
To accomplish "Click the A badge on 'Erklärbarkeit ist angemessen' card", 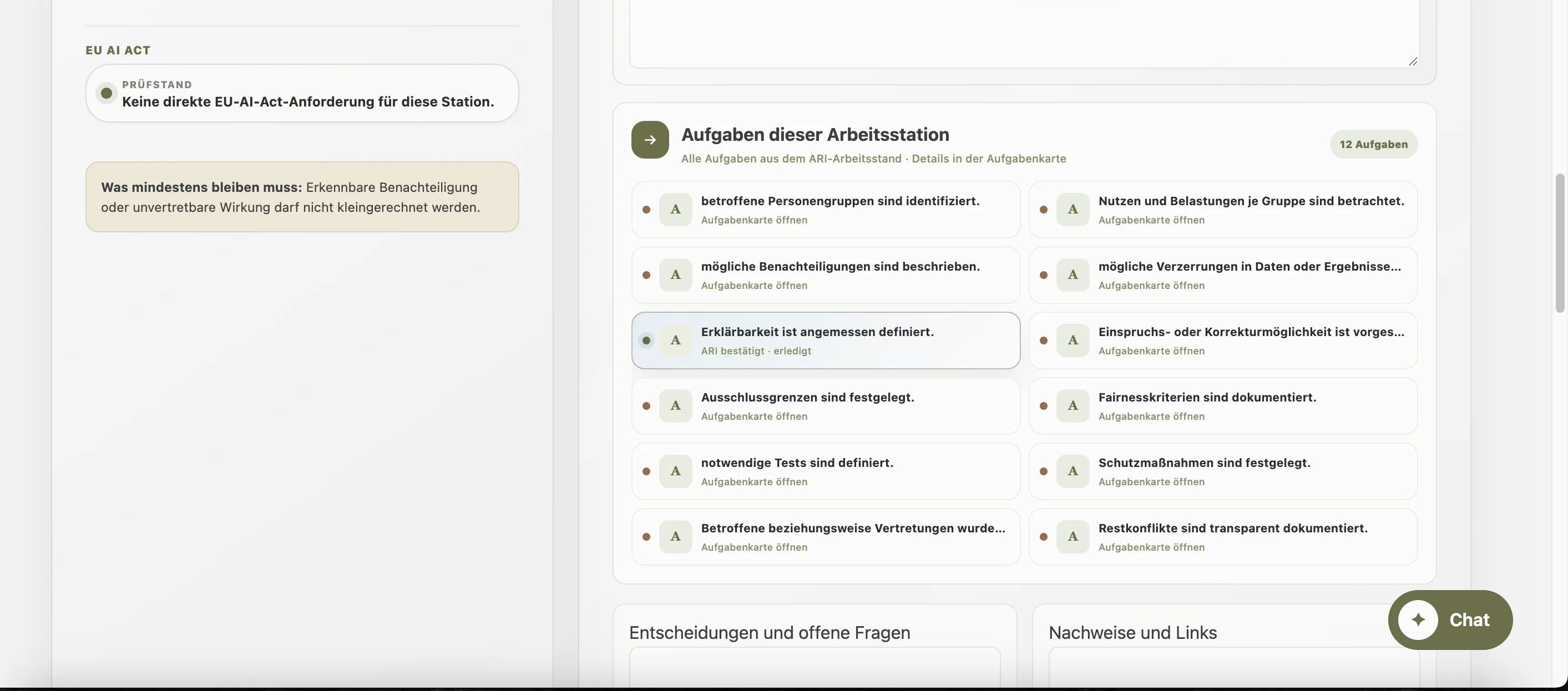I will click(675, 340).
